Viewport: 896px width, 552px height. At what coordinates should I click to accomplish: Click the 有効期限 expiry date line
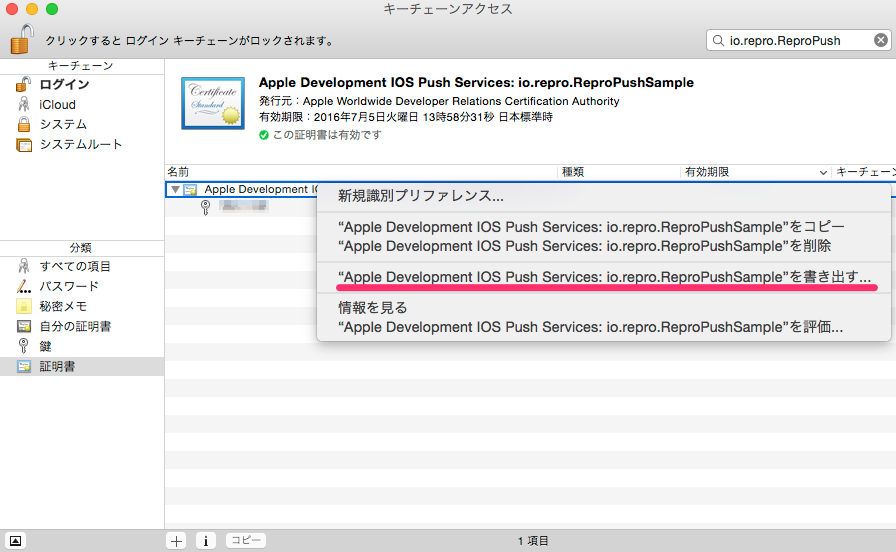(406, 117)
